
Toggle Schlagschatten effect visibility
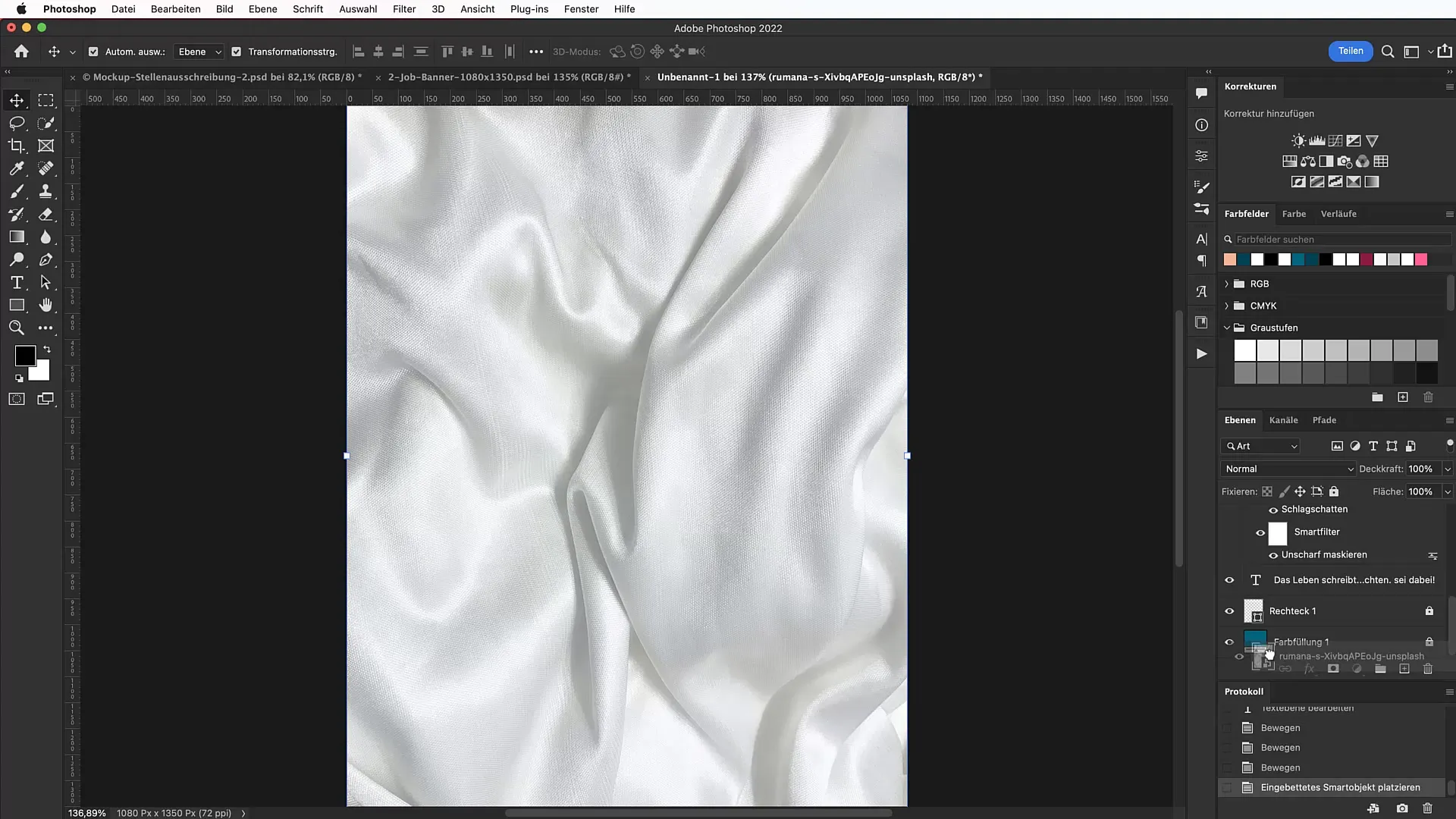click(x=1273, y=510)
